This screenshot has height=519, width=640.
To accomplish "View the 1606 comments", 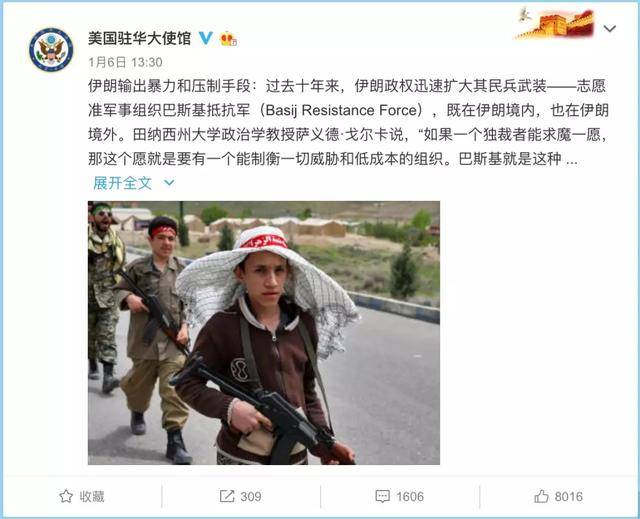I will tap(410, 497).
